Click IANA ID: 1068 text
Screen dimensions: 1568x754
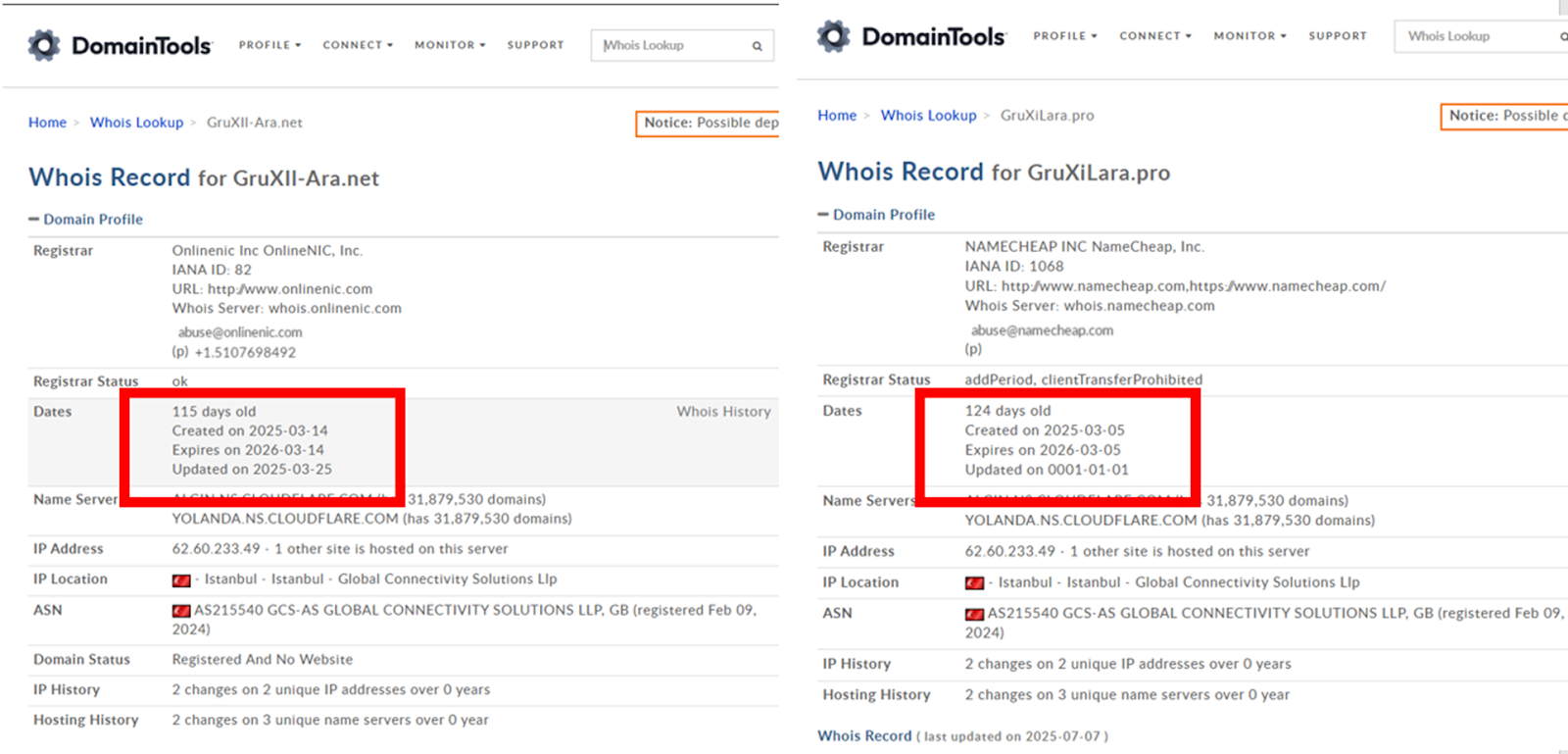pos(1014,266)
